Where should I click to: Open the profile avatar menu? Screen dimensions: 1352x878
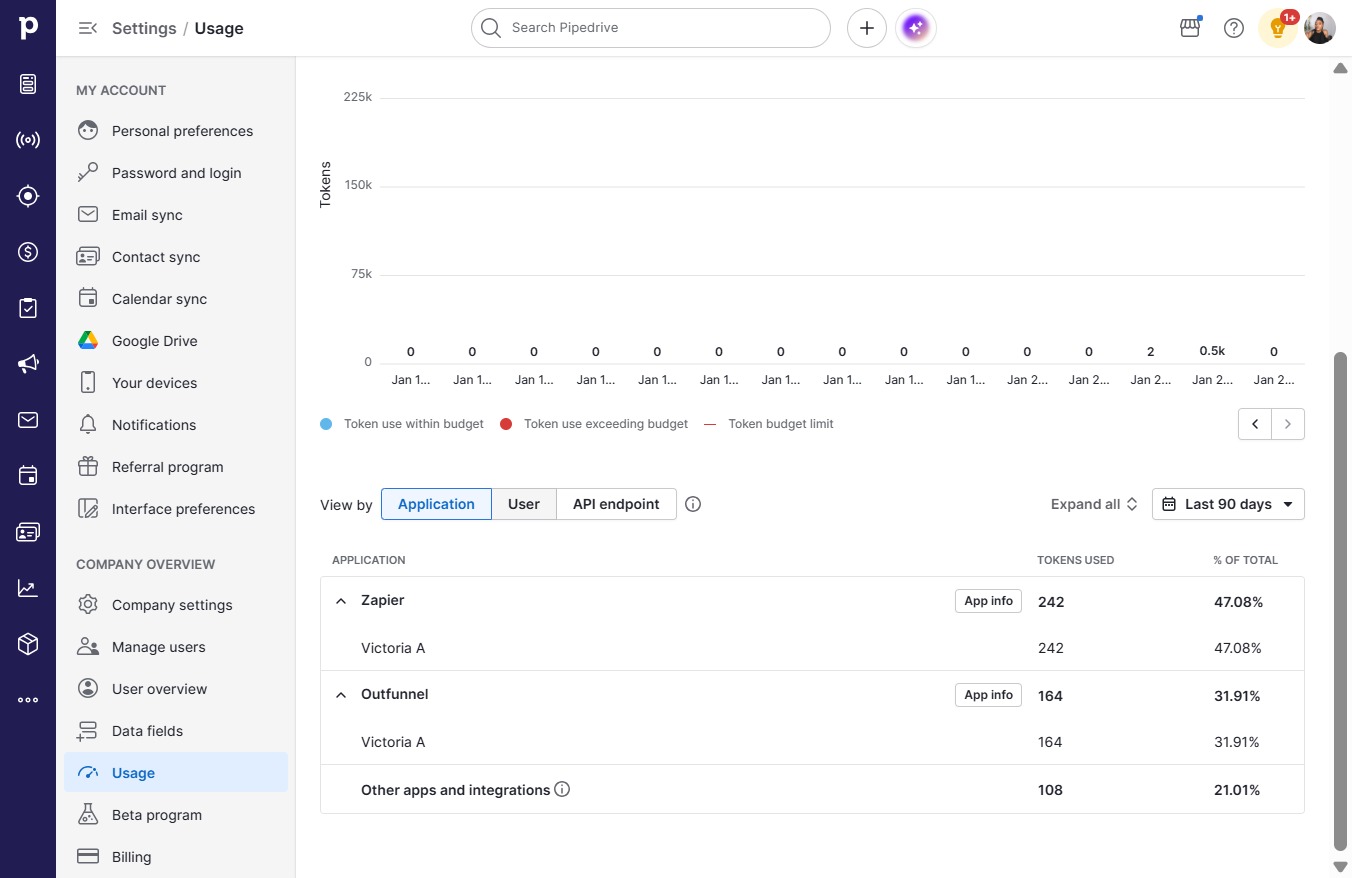point(1320,28)
